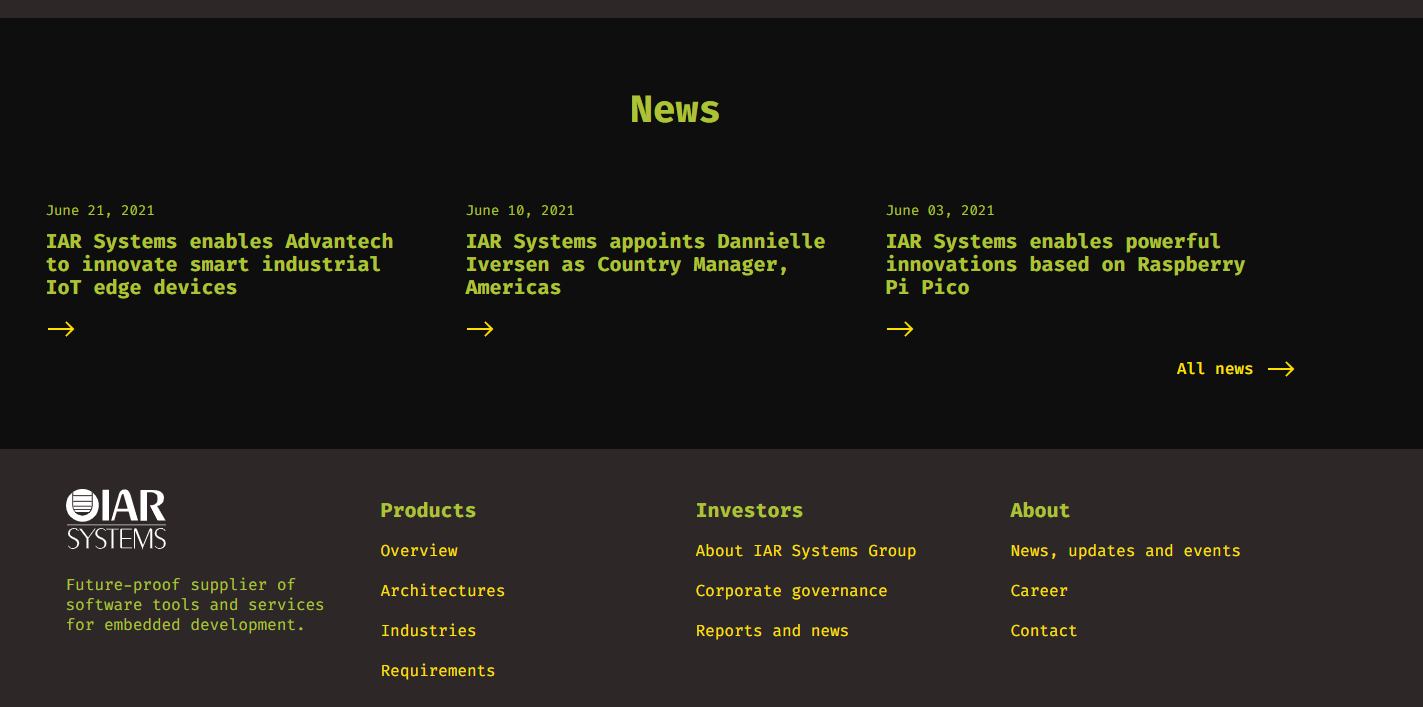Viewport: 1423px width, 707px height.
Task: Open the All news link
Action: [x=1215, y=369]
